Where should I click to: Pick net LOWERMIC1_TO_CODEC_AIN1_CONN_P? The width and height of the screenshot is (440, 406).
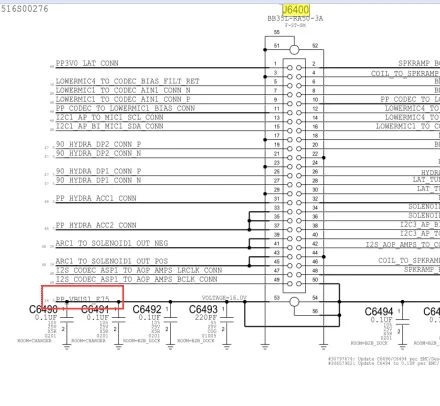123,99
